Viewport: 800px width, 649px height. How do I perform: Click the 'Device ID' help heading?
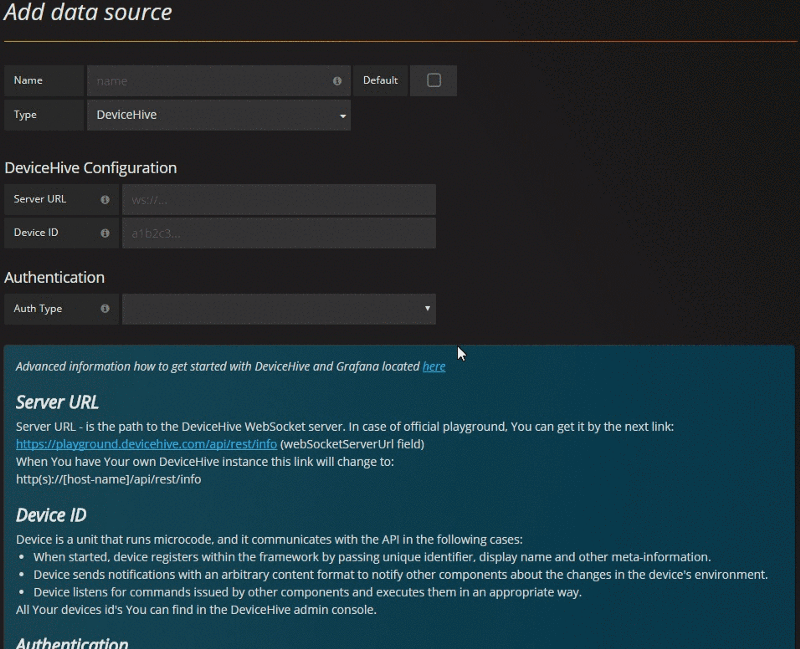click(51, 515)
